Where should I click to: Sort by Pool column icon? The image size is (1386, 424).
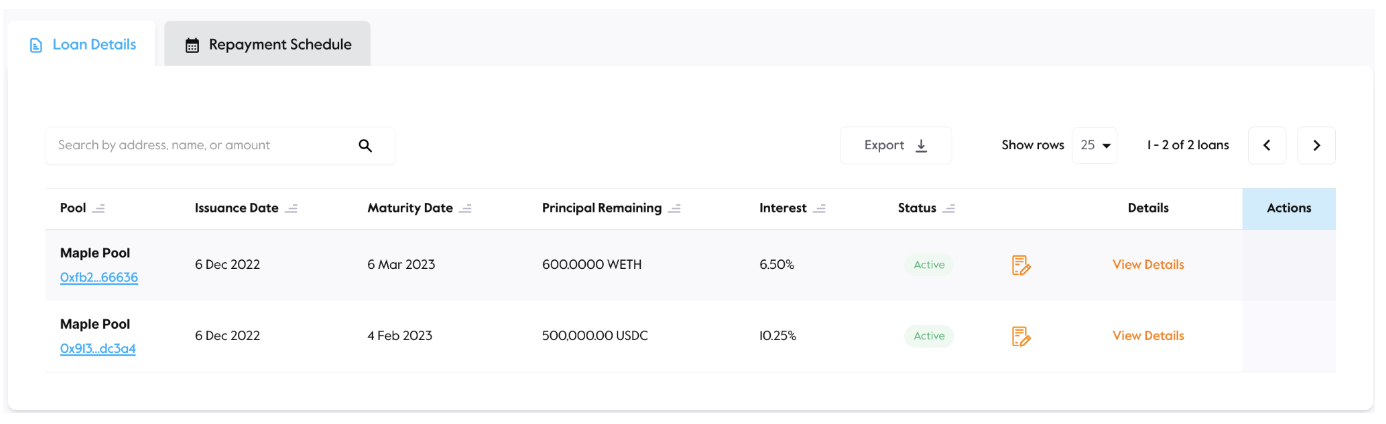99,209
